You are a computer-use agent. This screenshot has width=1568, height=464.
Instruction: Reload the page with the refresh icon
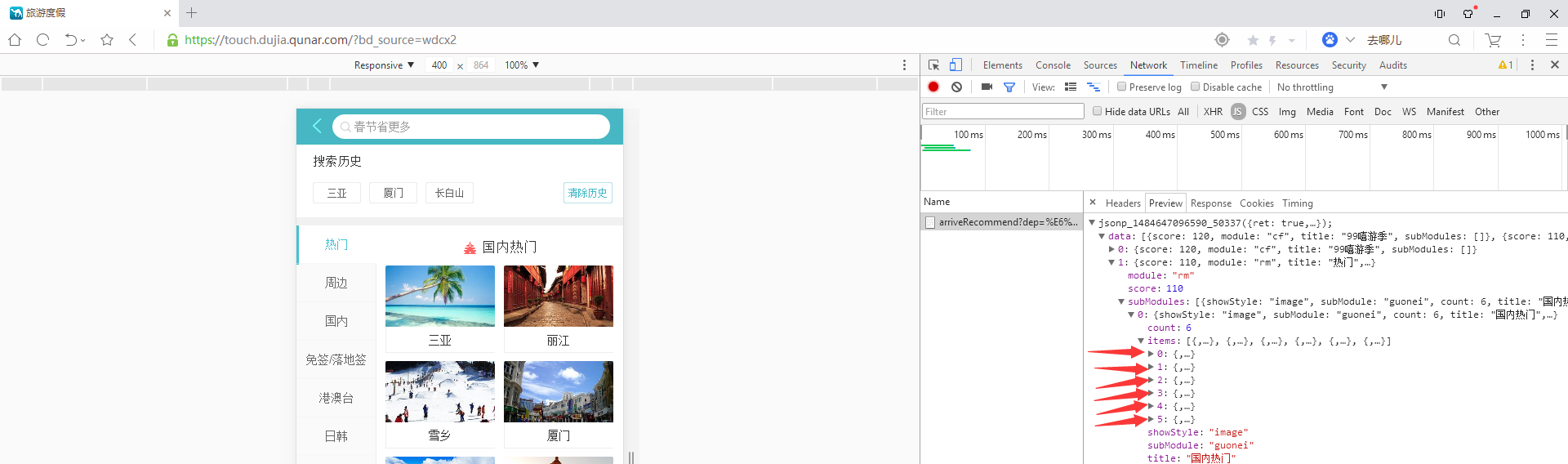43,39
